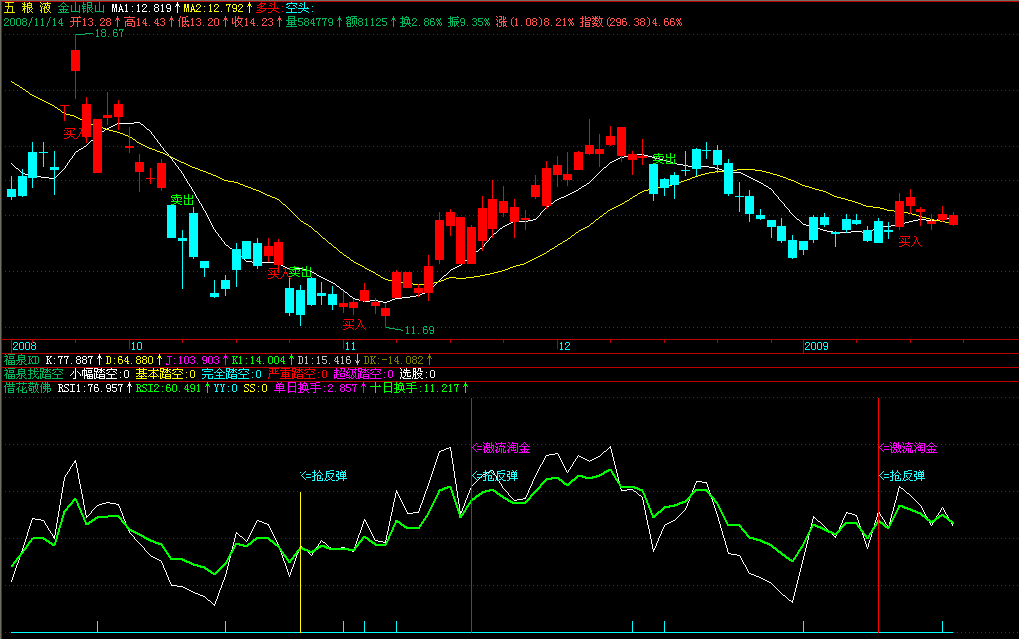Click the index value 指数(296.38)4.66%
The height and width of the screenshot is (639, 1019).
pos(631,22)
